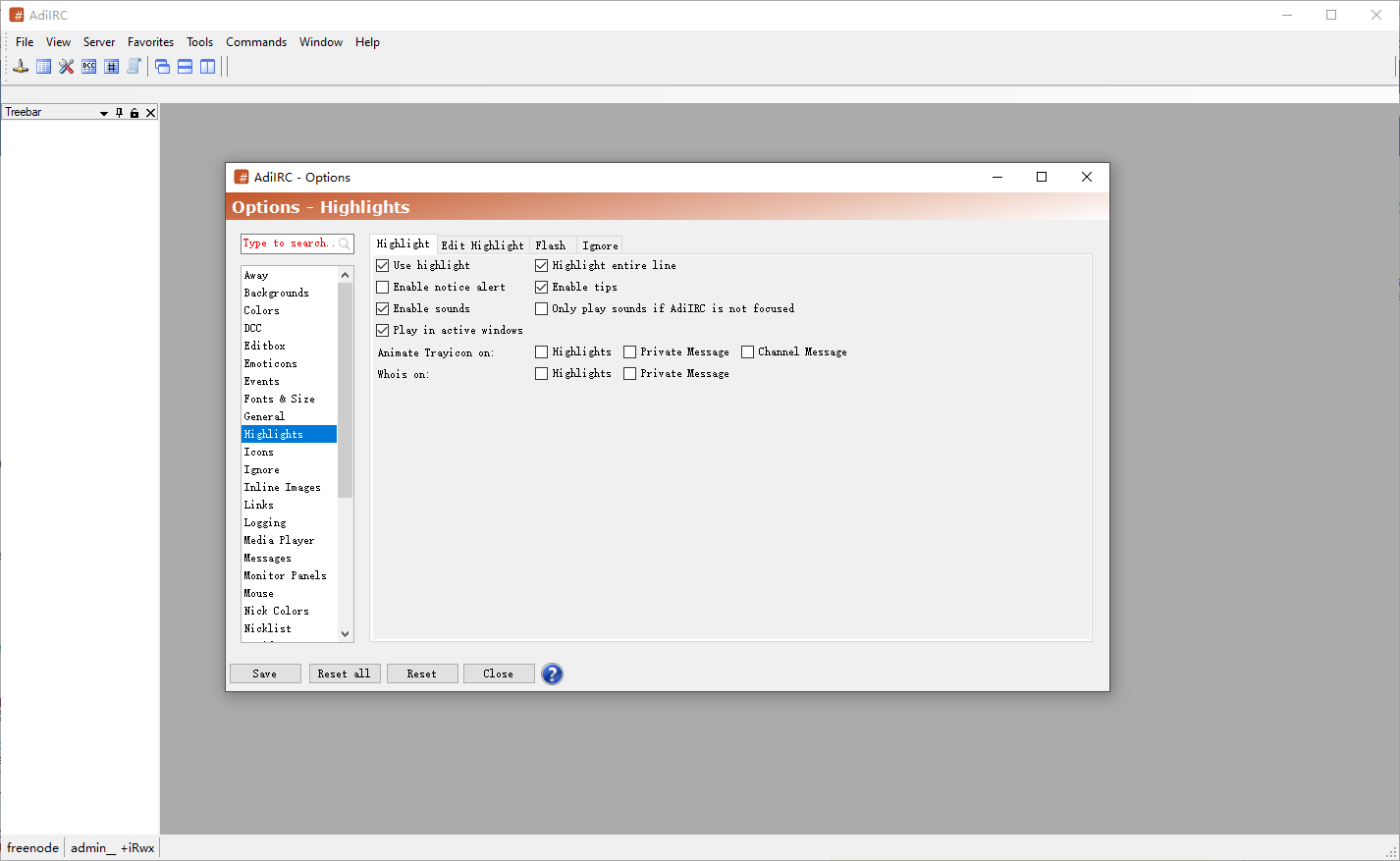Open the DCC transfers toolbar icon
Screen dimensions: 1400x861
[x=89, y=67]
